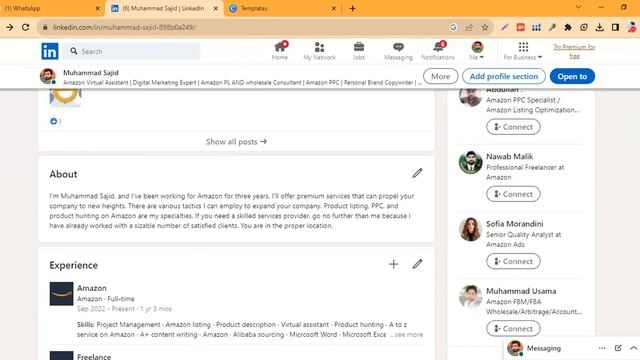Open browser profile avatar
The width and height of the screenshot is (640, 360).
pyautogui.click(x=632, y=27)
